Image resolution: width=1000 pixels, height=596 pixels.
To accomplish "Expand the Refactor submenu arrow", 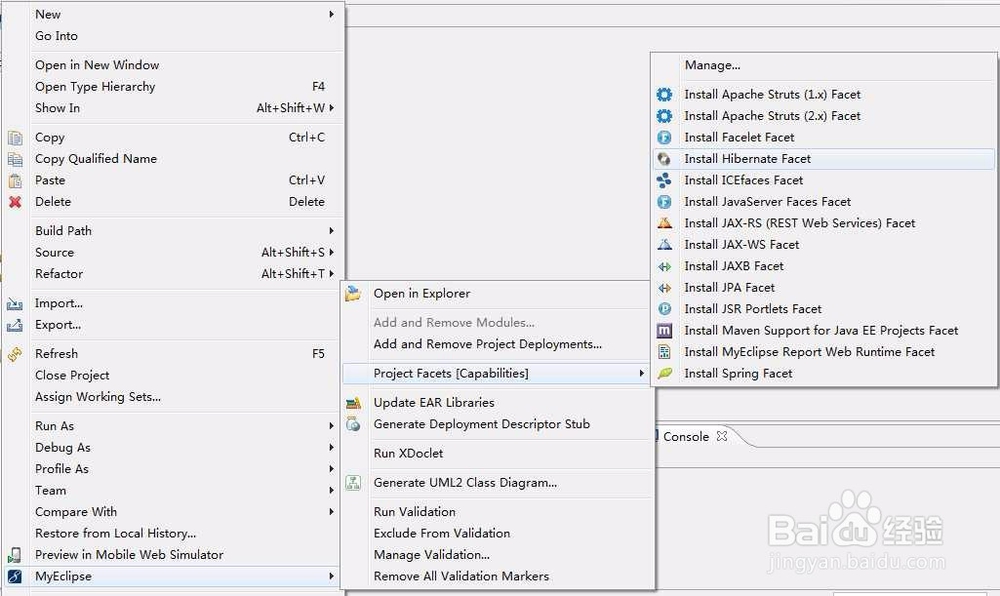I will pyautogui.click(x=332, y=273).
